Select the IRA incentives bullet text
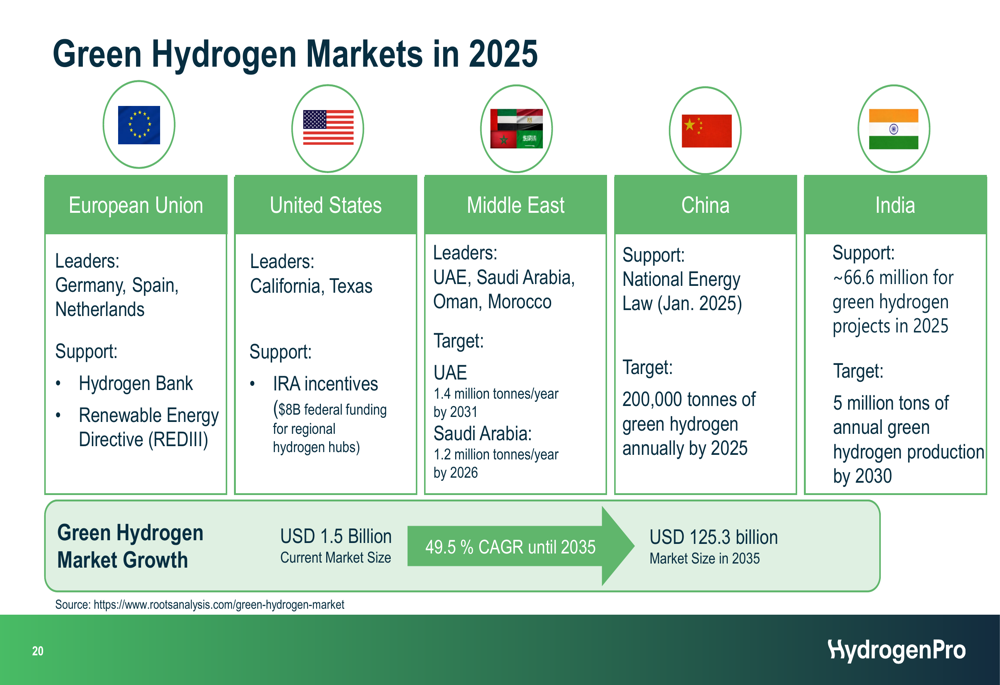 [325, 384]
